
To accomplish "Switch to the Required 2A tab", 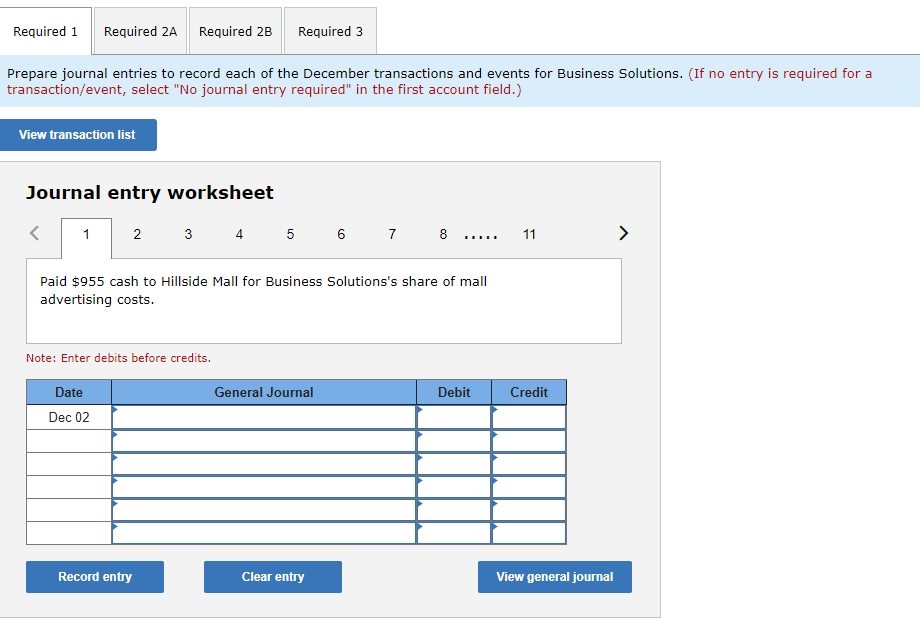I will click(140, 31).
